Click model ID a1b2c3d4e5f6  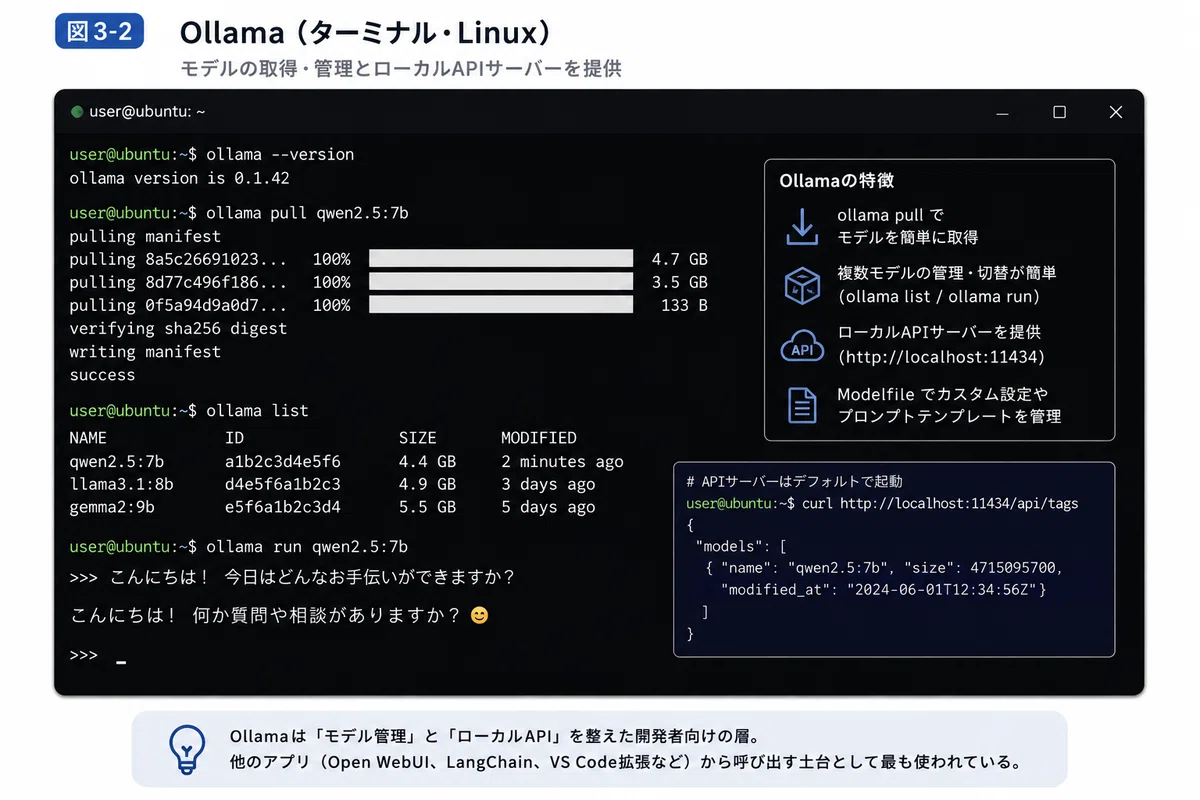tap(283, 461)
